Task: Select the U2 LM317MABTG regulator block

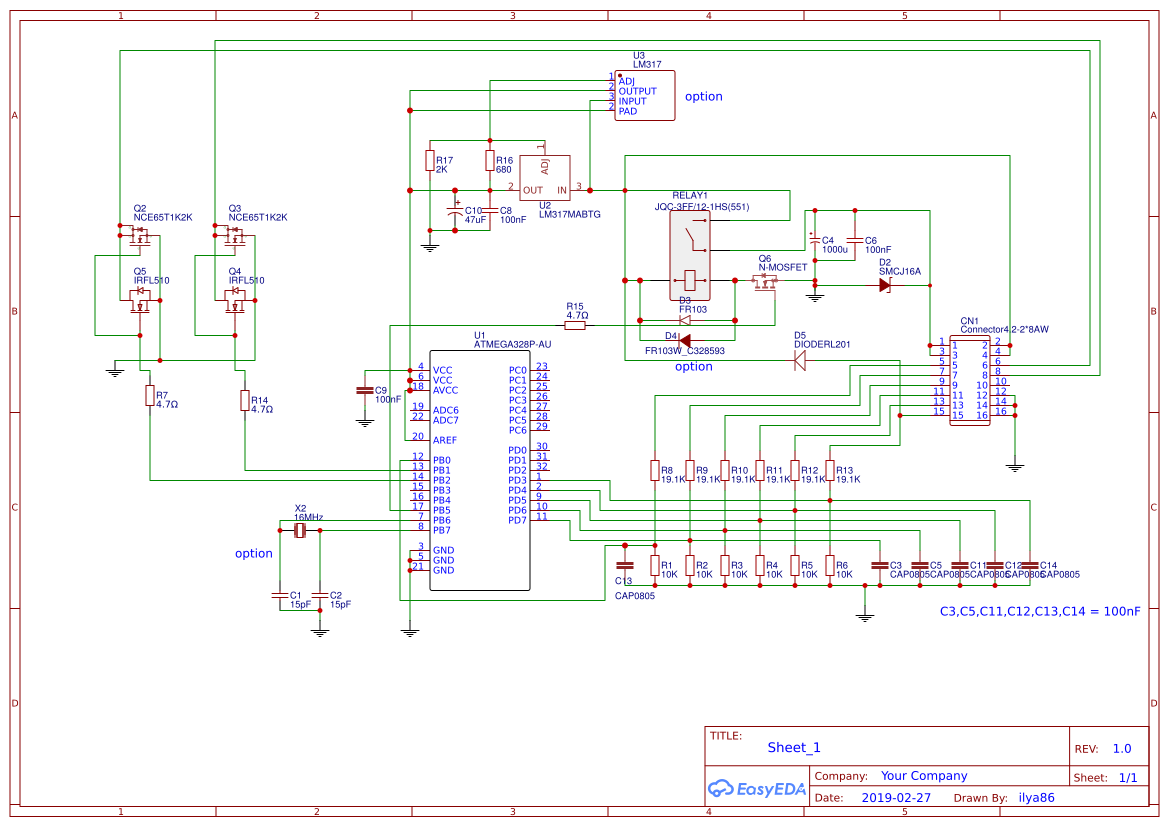Action: 544,181
